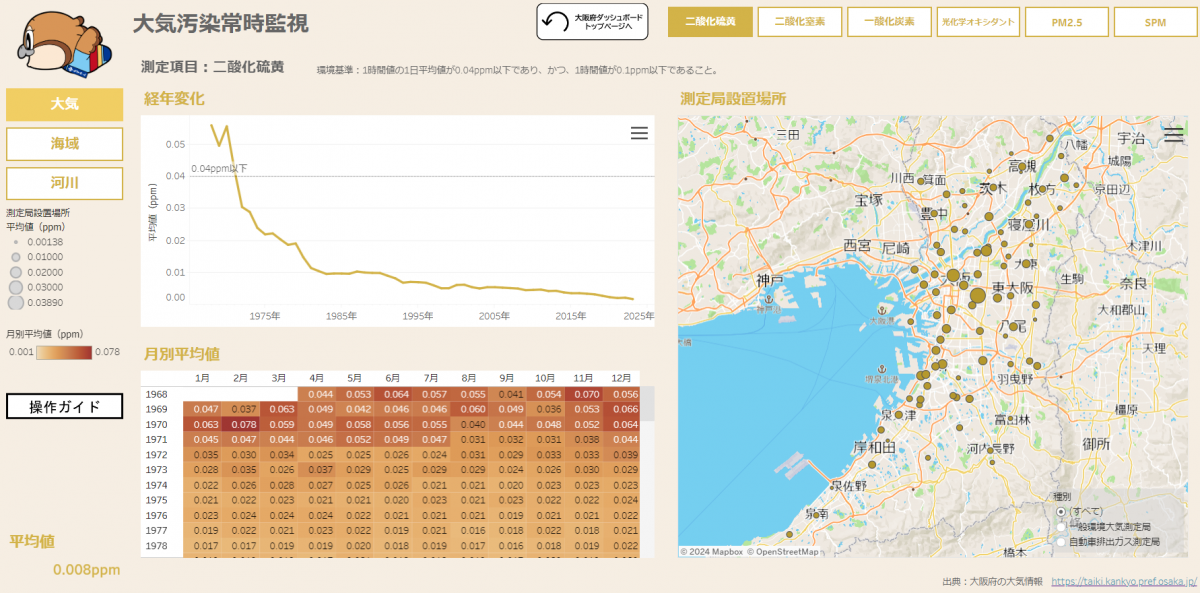Switch to the 二酸化窒素 tab

[x=799, y=22]
